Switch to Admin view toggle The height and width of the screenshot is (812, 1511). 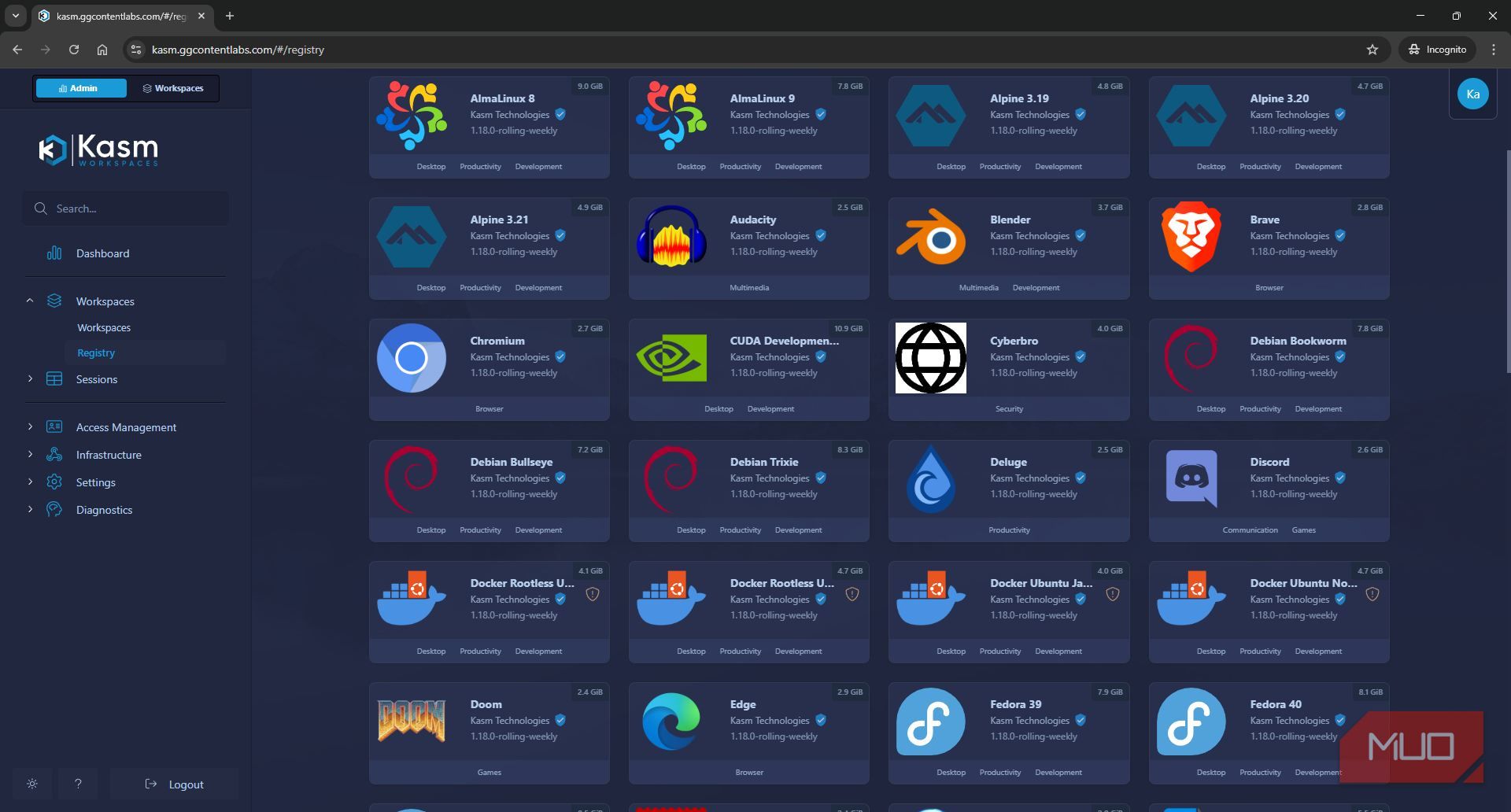click(x=81, y=88)
